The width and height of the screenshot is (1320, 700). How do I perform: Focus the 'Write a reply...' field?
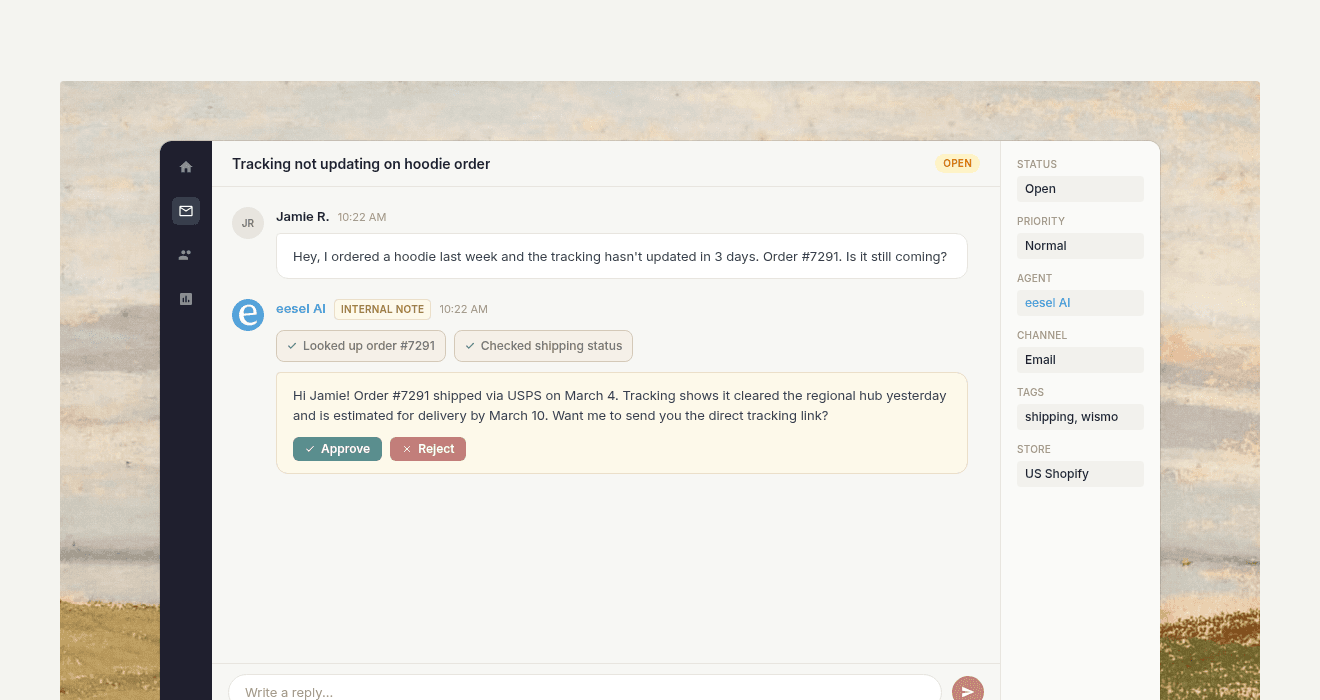(x=585, y=690)
